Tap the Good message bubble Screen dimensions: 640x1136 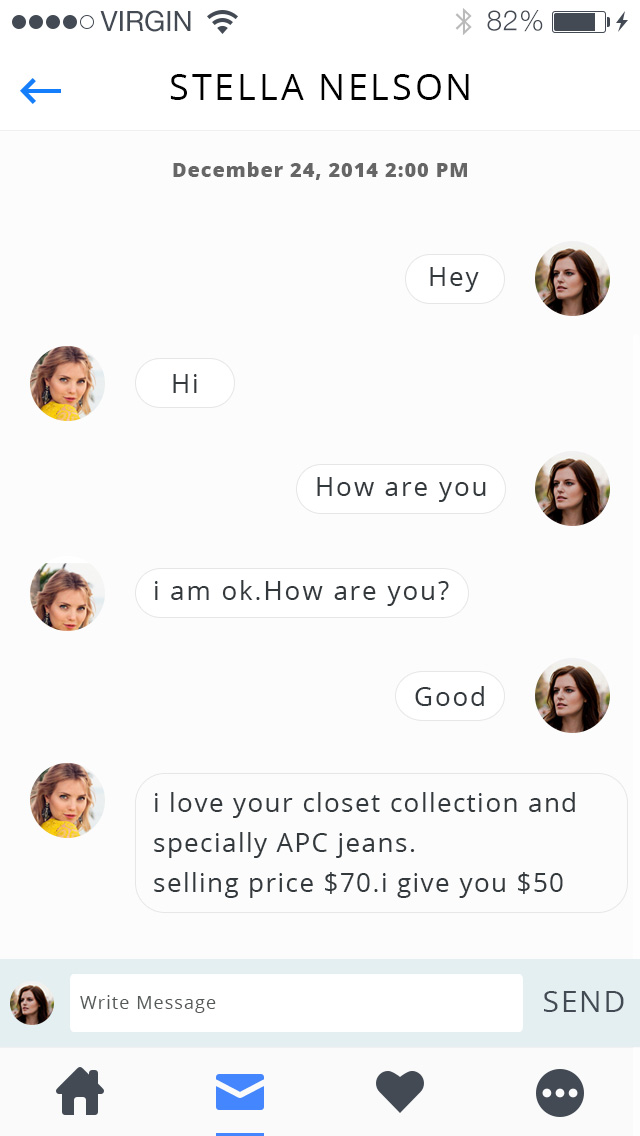[450, 696]
